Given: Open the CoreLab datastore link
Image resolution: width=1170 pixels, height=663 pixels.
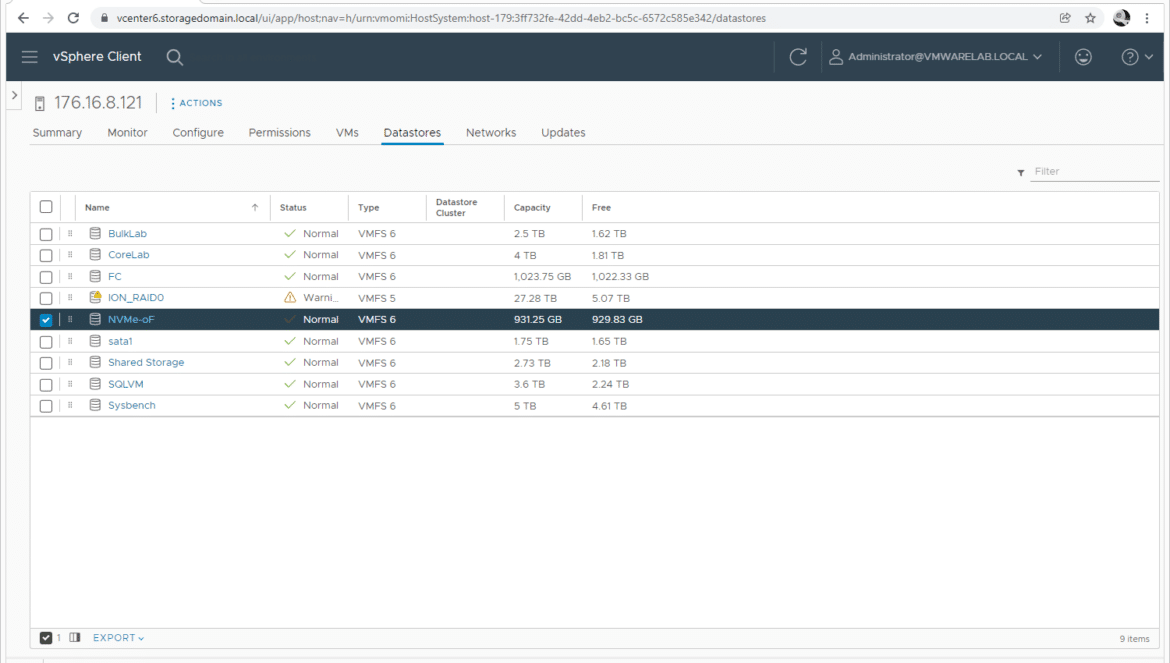Looking at the screenshot, I should pyautogui.click(x=128, y=255).
